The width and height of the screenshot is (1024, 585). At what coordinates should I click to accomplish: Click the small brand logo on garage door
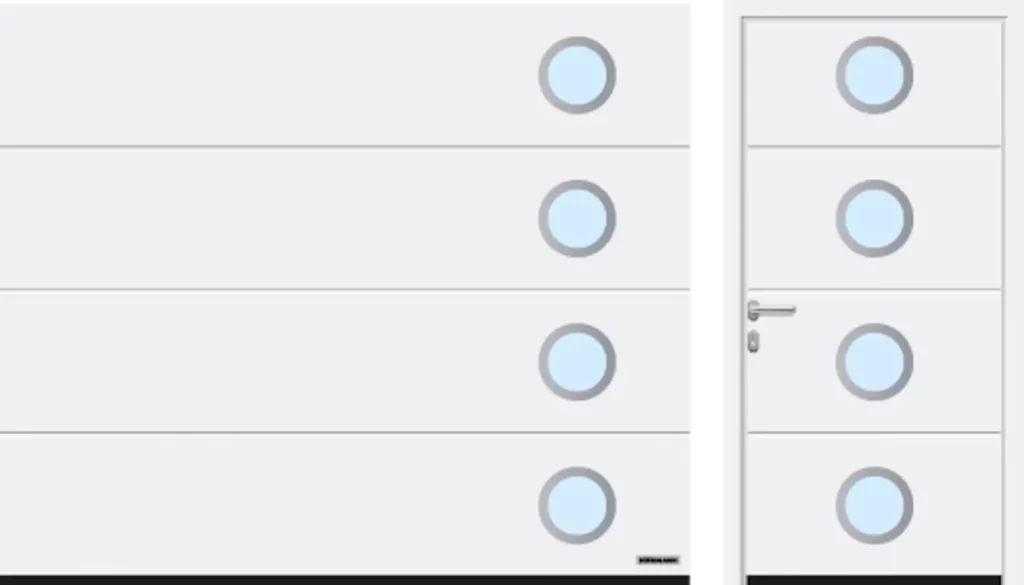tap(658, 560)
